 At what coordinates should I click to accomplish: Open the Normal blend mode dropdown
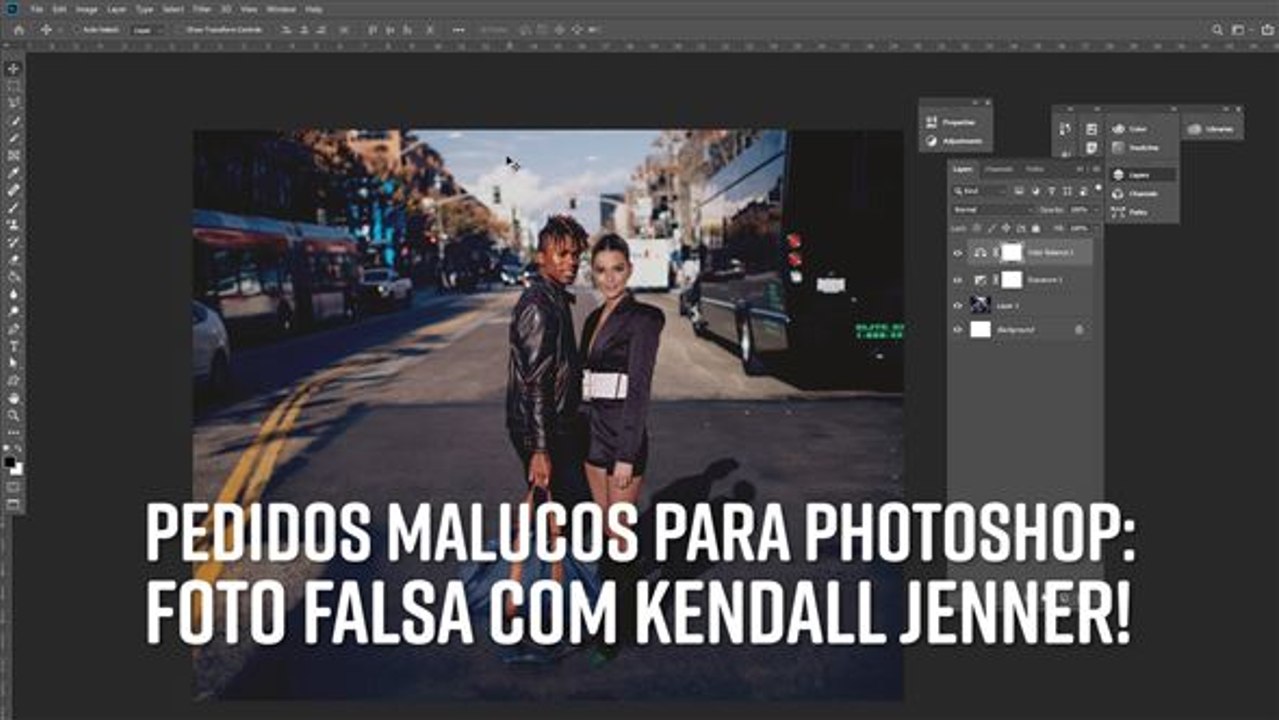992,210
